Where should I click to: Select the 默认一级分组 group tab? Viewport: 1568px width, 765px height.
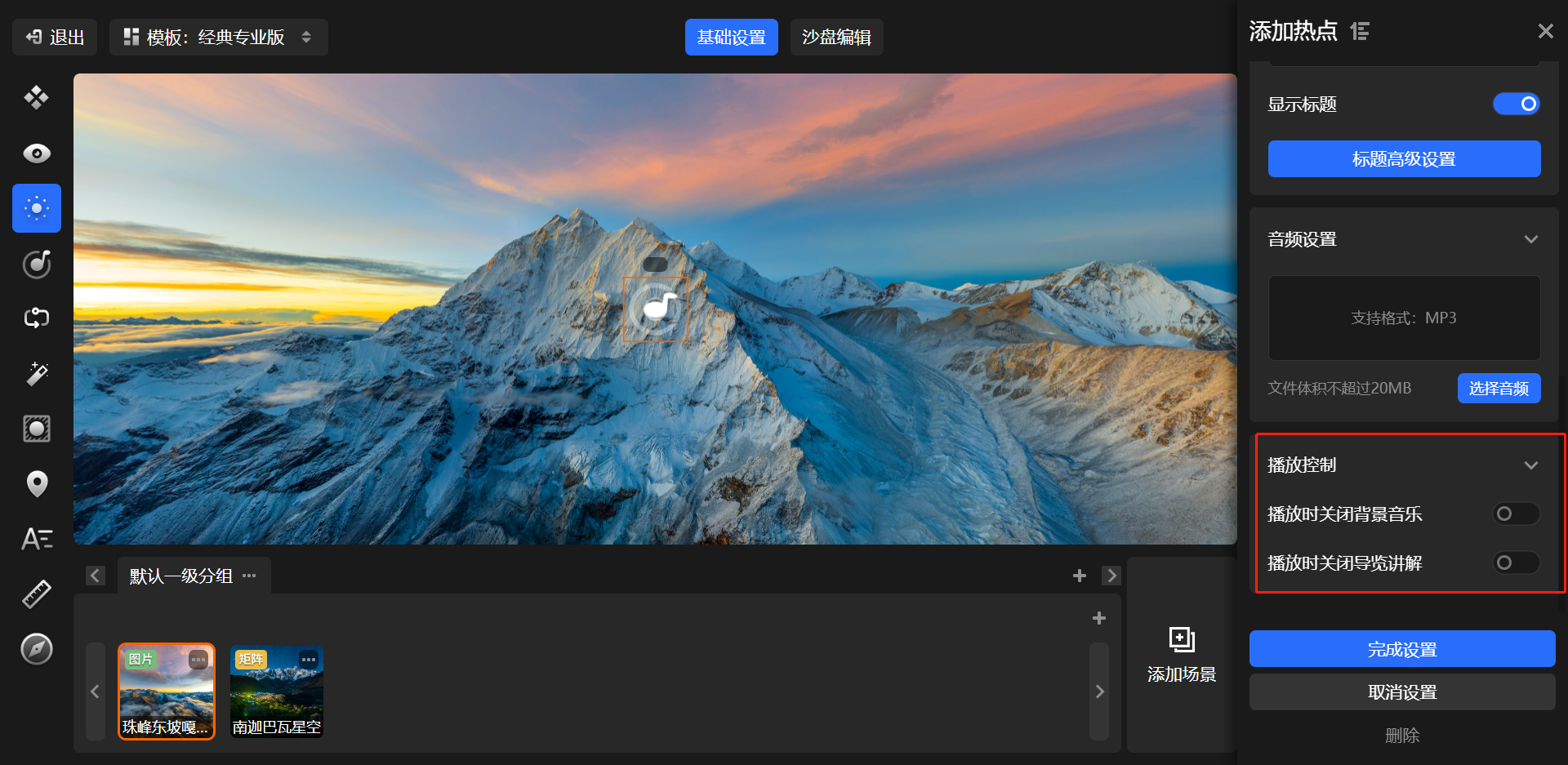pos(181,576)
